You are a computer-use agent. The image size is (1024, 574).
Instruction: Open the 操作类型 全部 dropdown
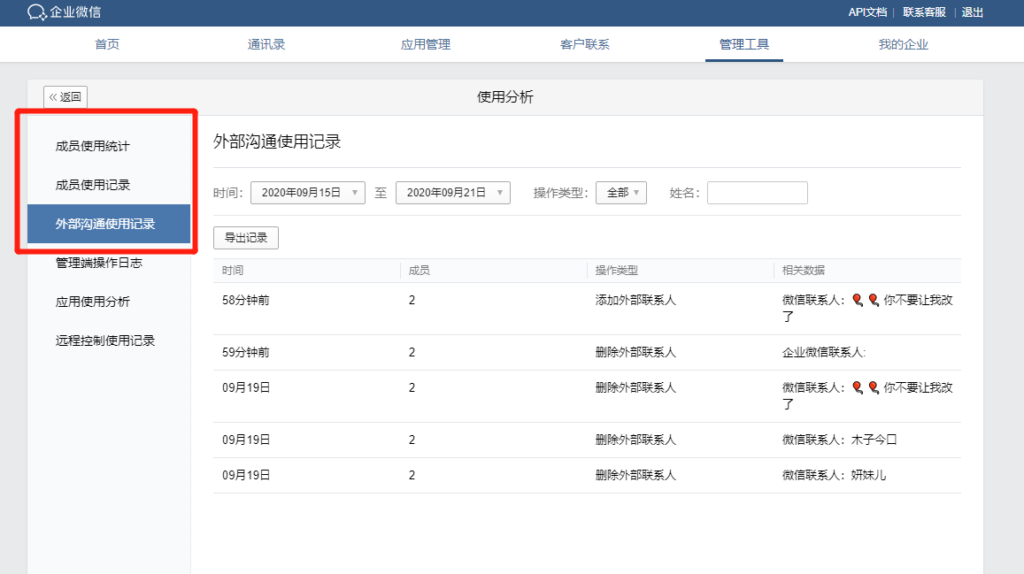621,193
